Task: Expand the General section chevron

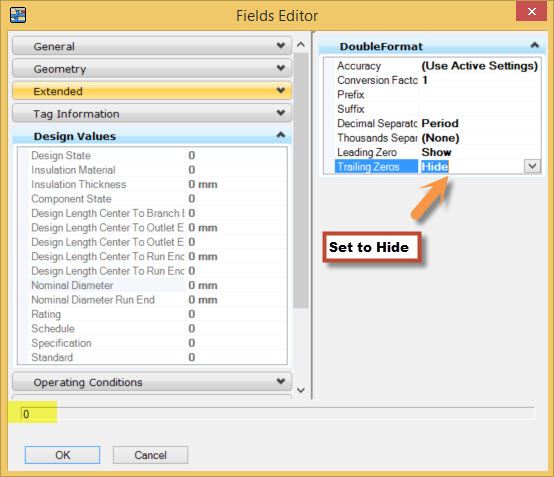Action: (281, 45)
